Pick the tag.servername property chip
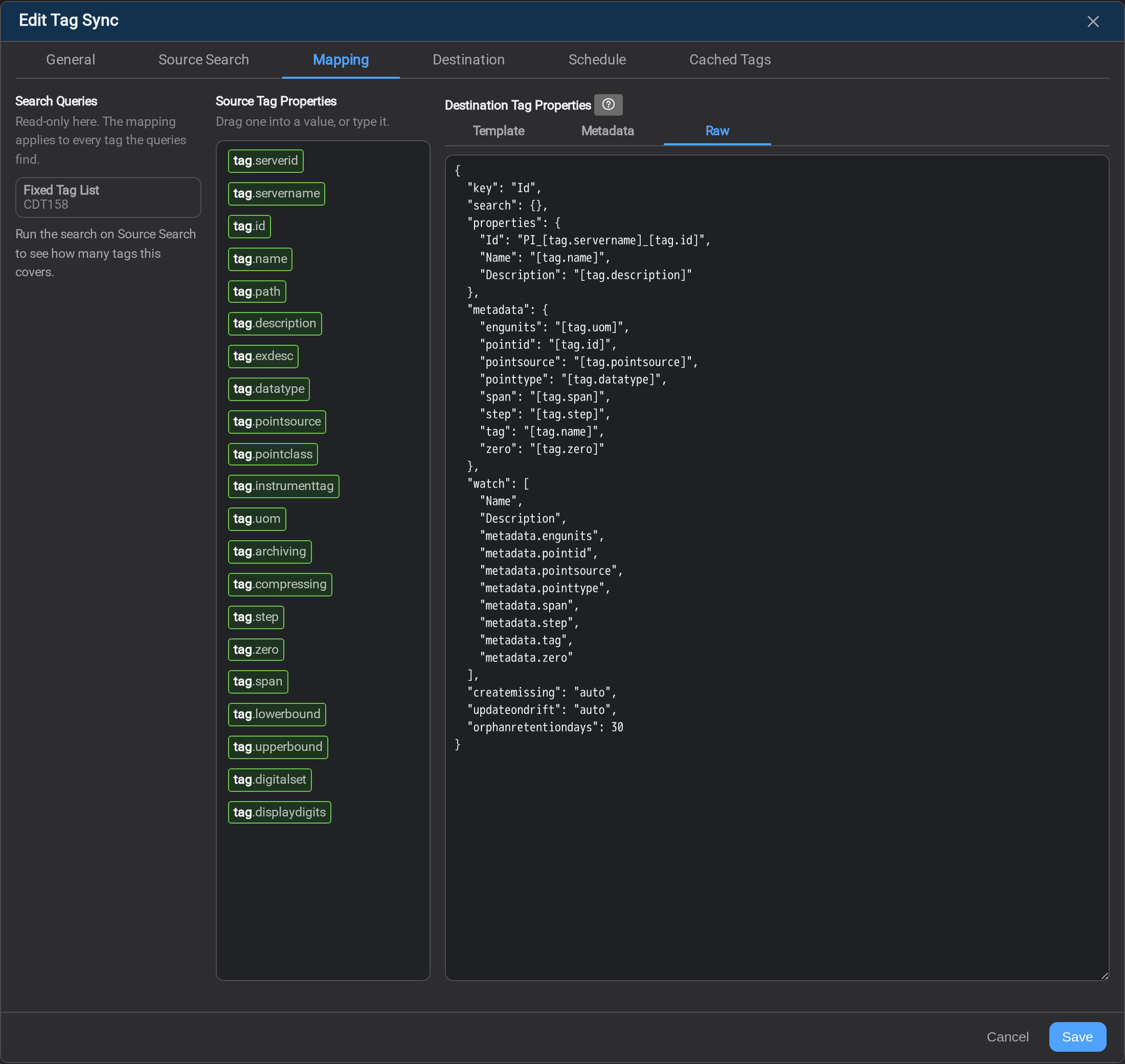The height and width of the screenshot is (1064, 1125). (276, 194)
